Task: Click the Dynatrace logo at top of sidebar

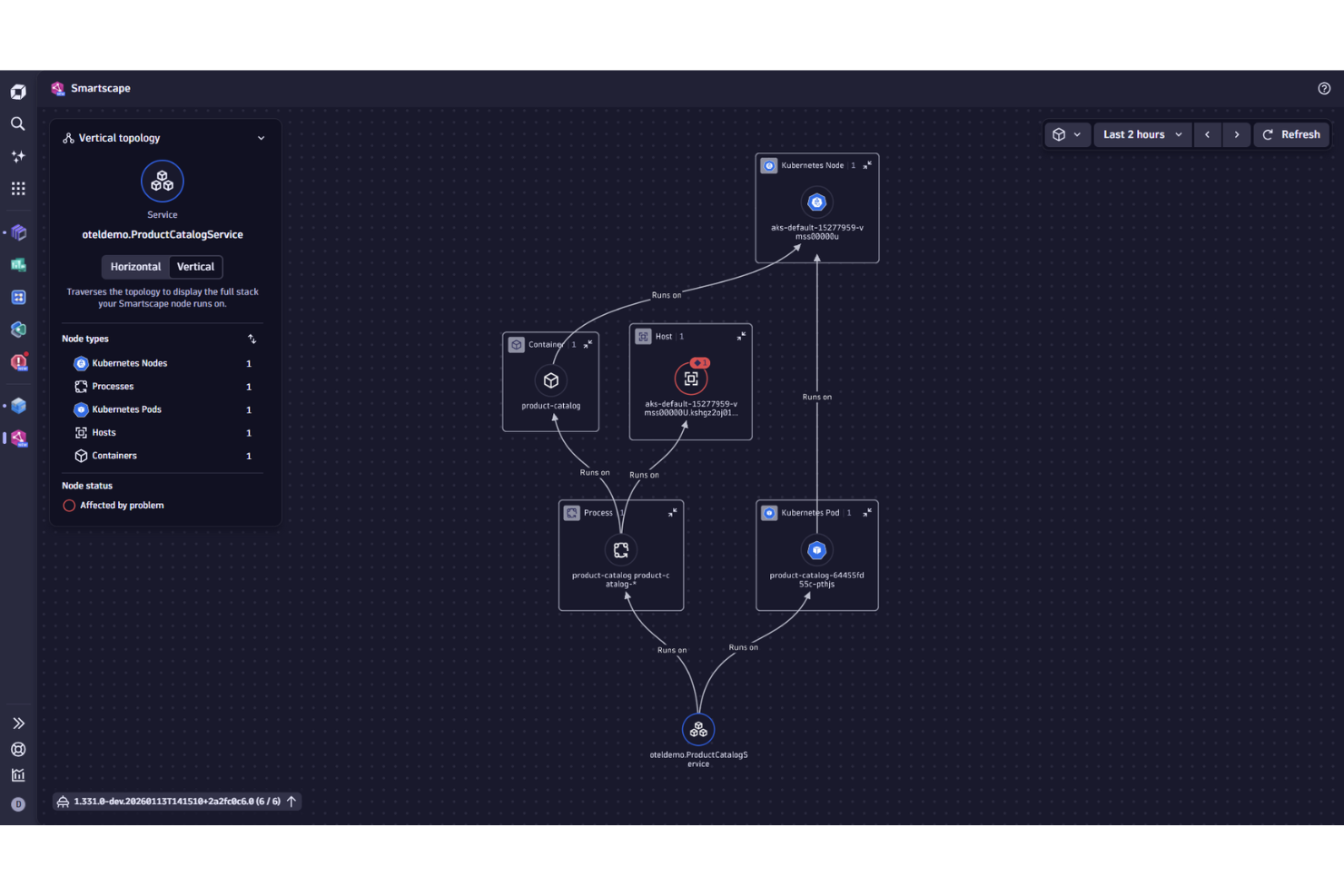Action: [x=18, y=91]
